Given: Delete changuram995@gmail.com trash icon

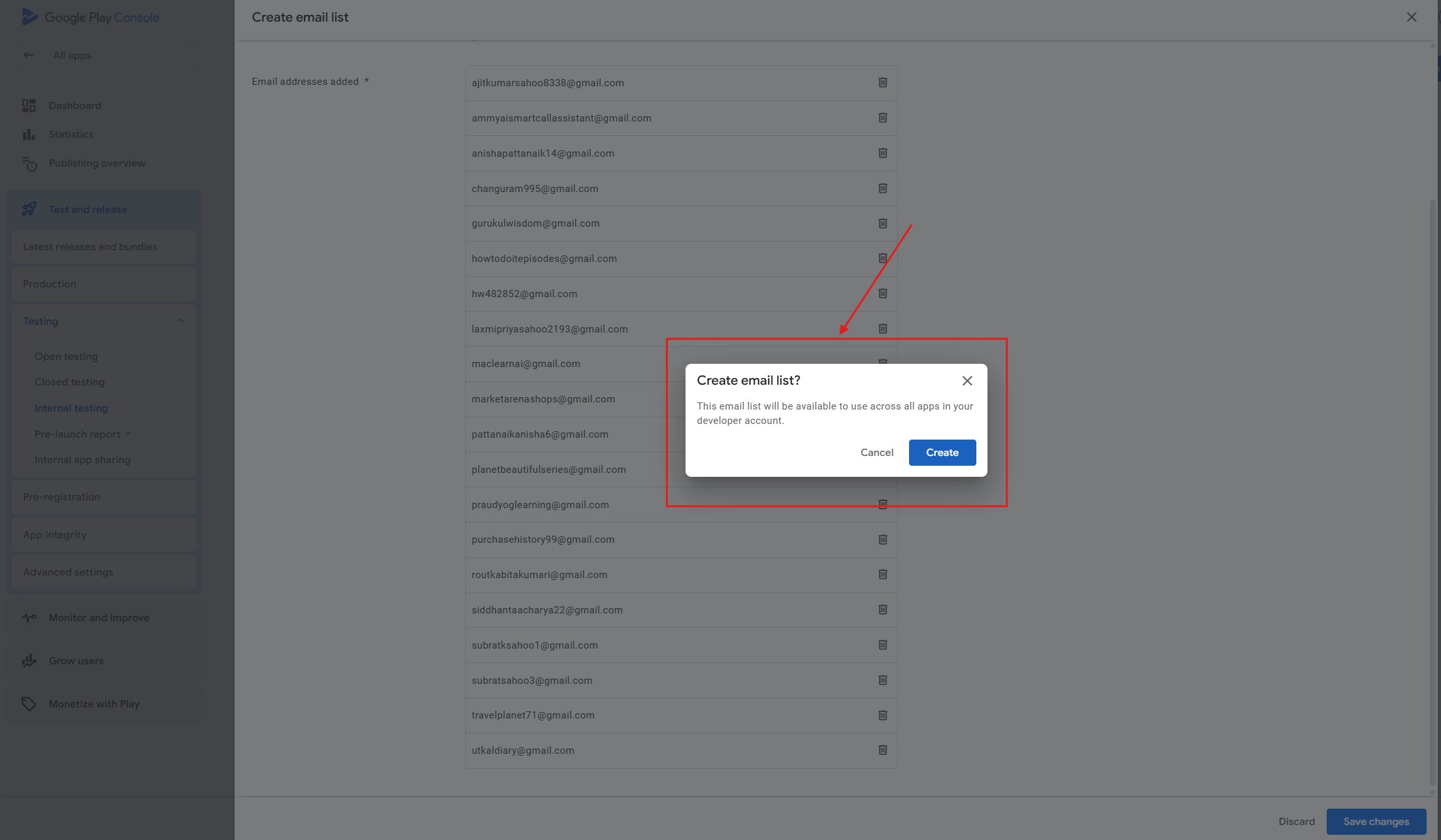Looking at the screenshot, I should 882,188.
